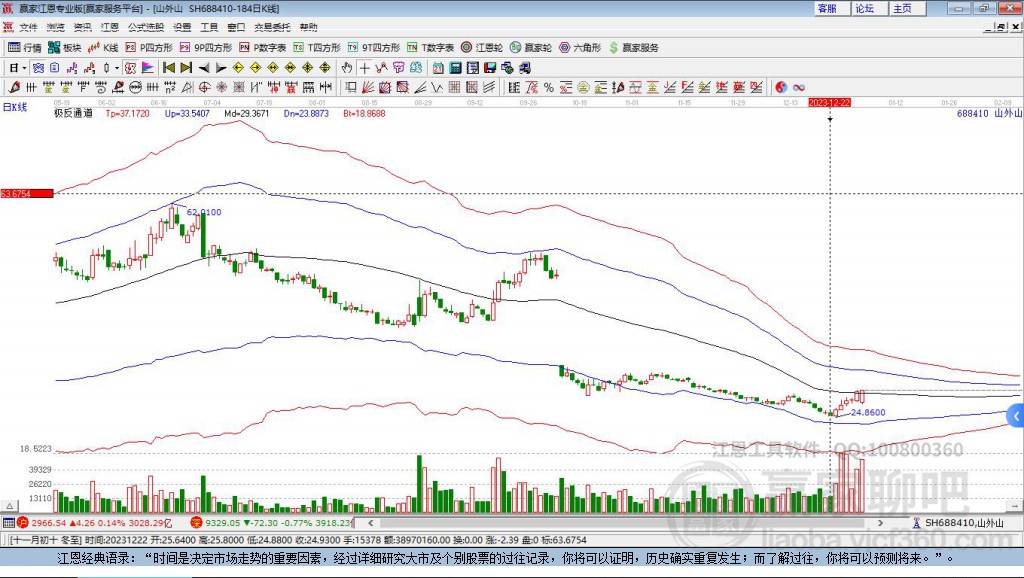This screenshot has height=578, width=1024.
Task: Open the P四方形 tool
Action: click(149, 48)
